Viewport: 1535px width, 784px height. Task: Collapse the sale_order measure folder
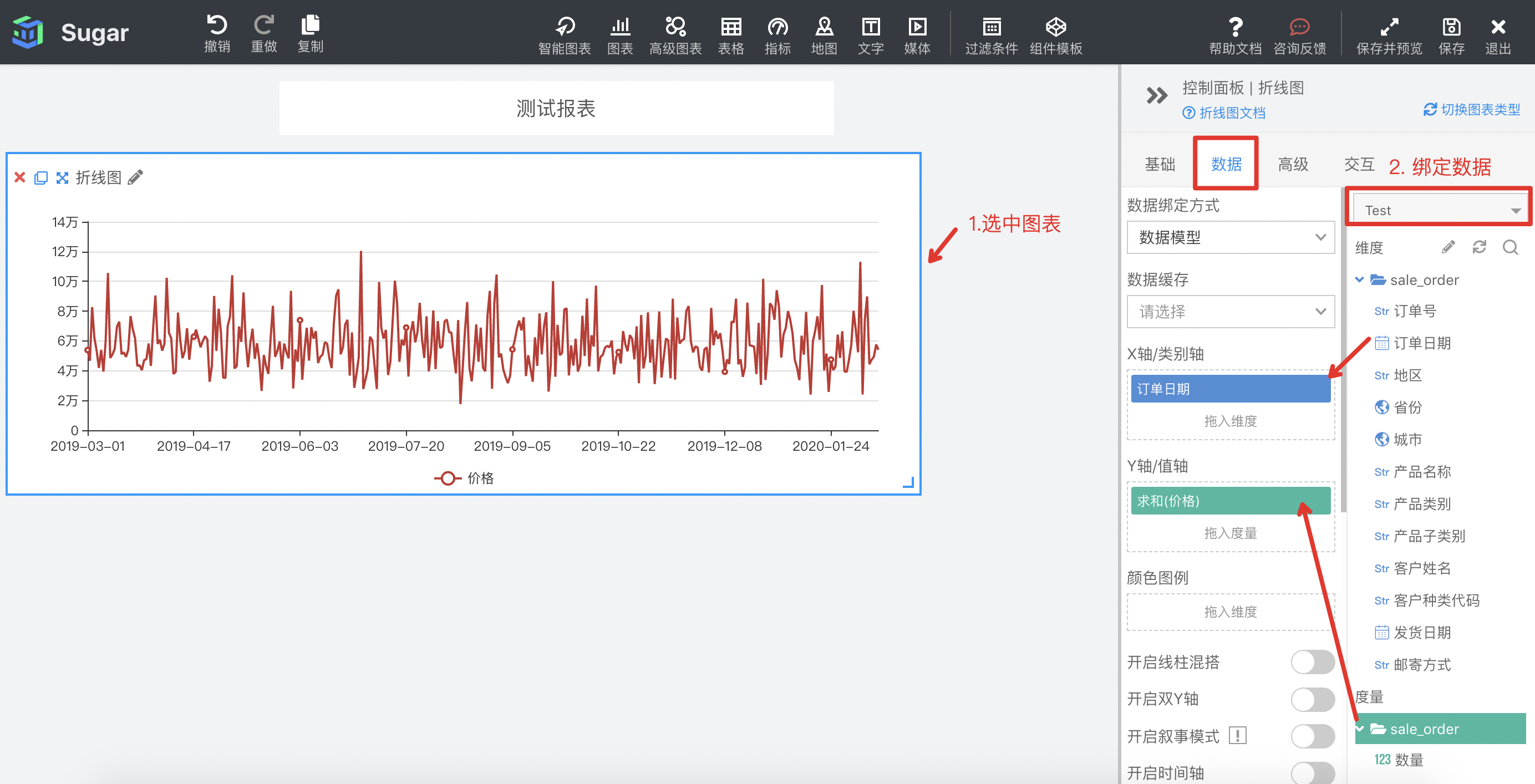point(1360,729)
